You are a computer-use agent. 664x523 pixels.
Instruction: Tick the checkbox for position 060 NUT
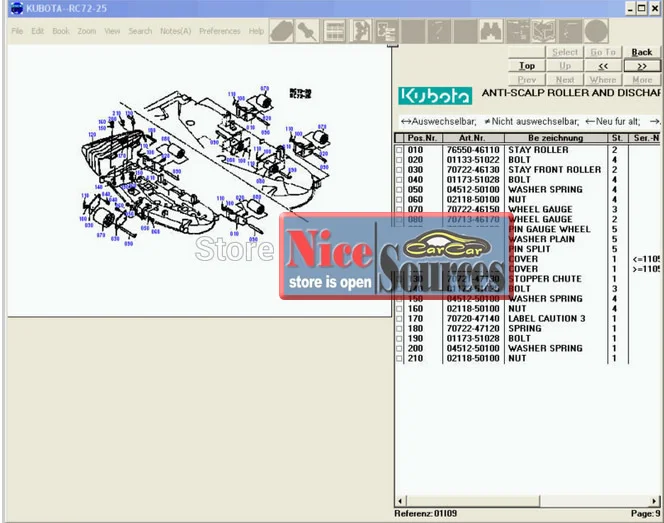click(x=399, y=199)
